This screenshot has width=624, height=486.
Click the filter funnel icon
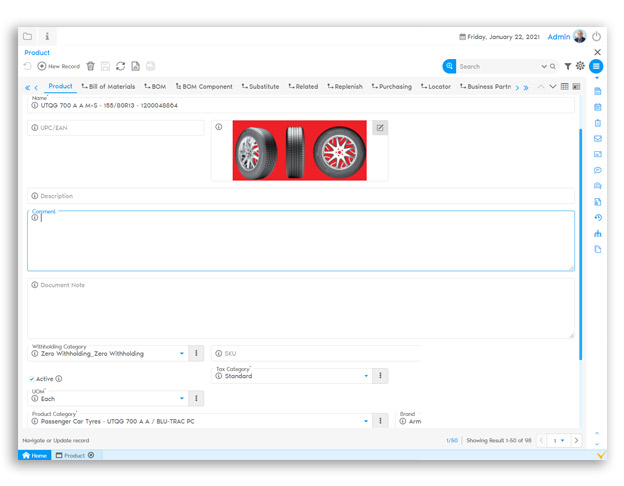[x=567, y=66]
